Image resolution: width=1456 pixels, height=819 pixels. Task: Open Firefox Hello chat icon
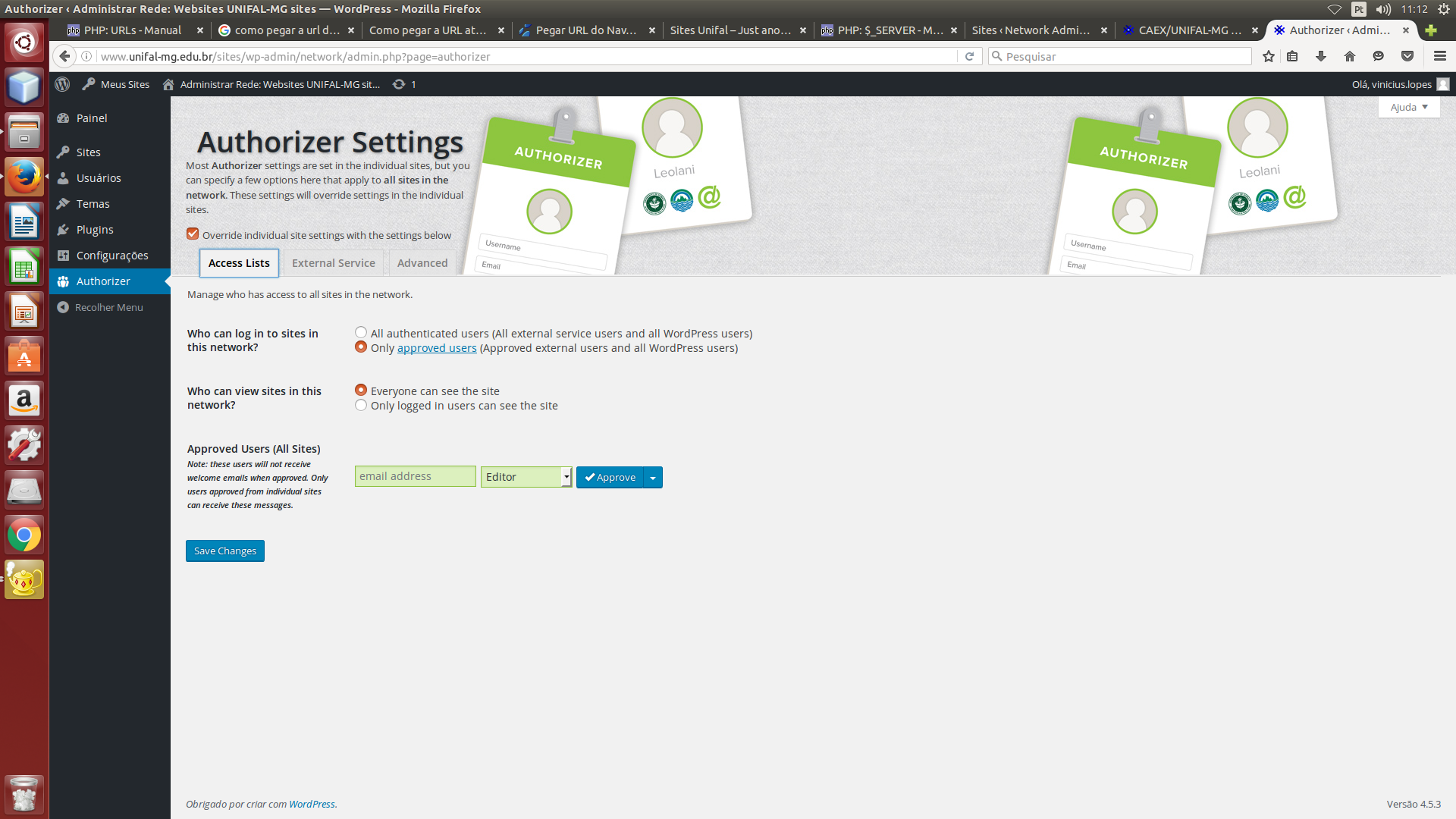pyautogui.click(x=1379, y=56)
